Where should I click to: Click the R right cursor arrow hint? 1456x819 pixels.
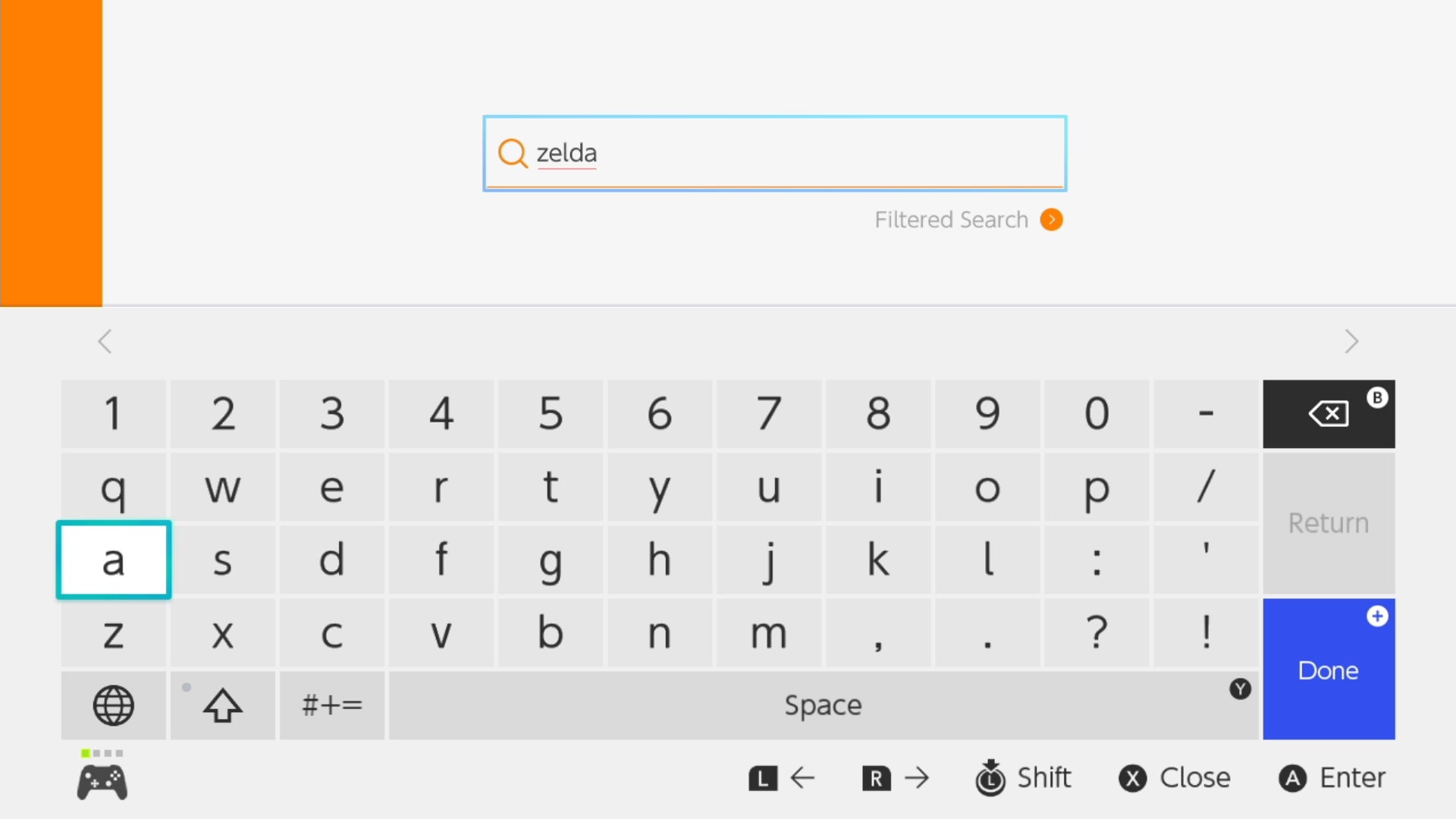896,778
